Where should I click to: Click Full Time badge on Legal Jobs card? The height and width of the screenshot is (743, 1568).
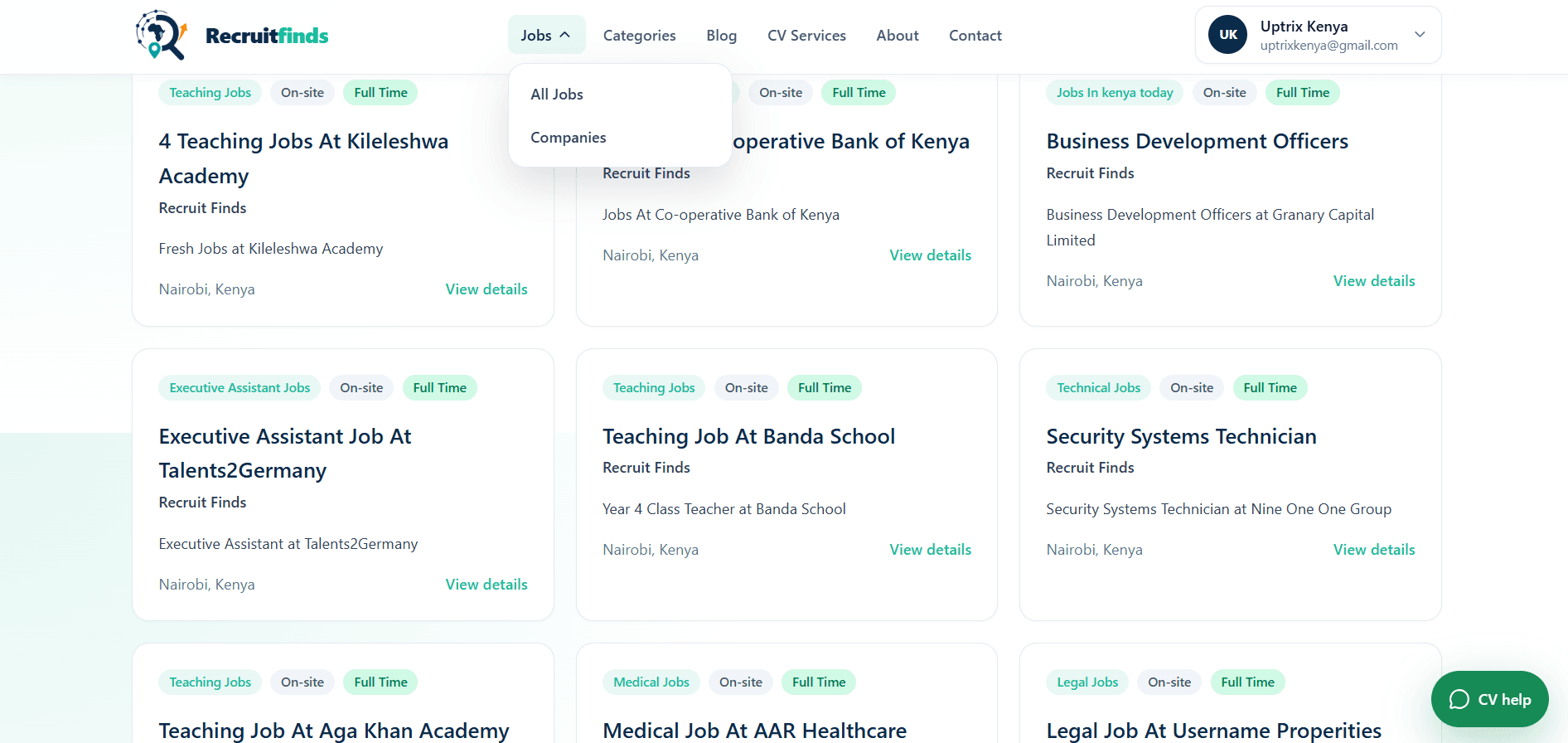(x=1247, y=682)
